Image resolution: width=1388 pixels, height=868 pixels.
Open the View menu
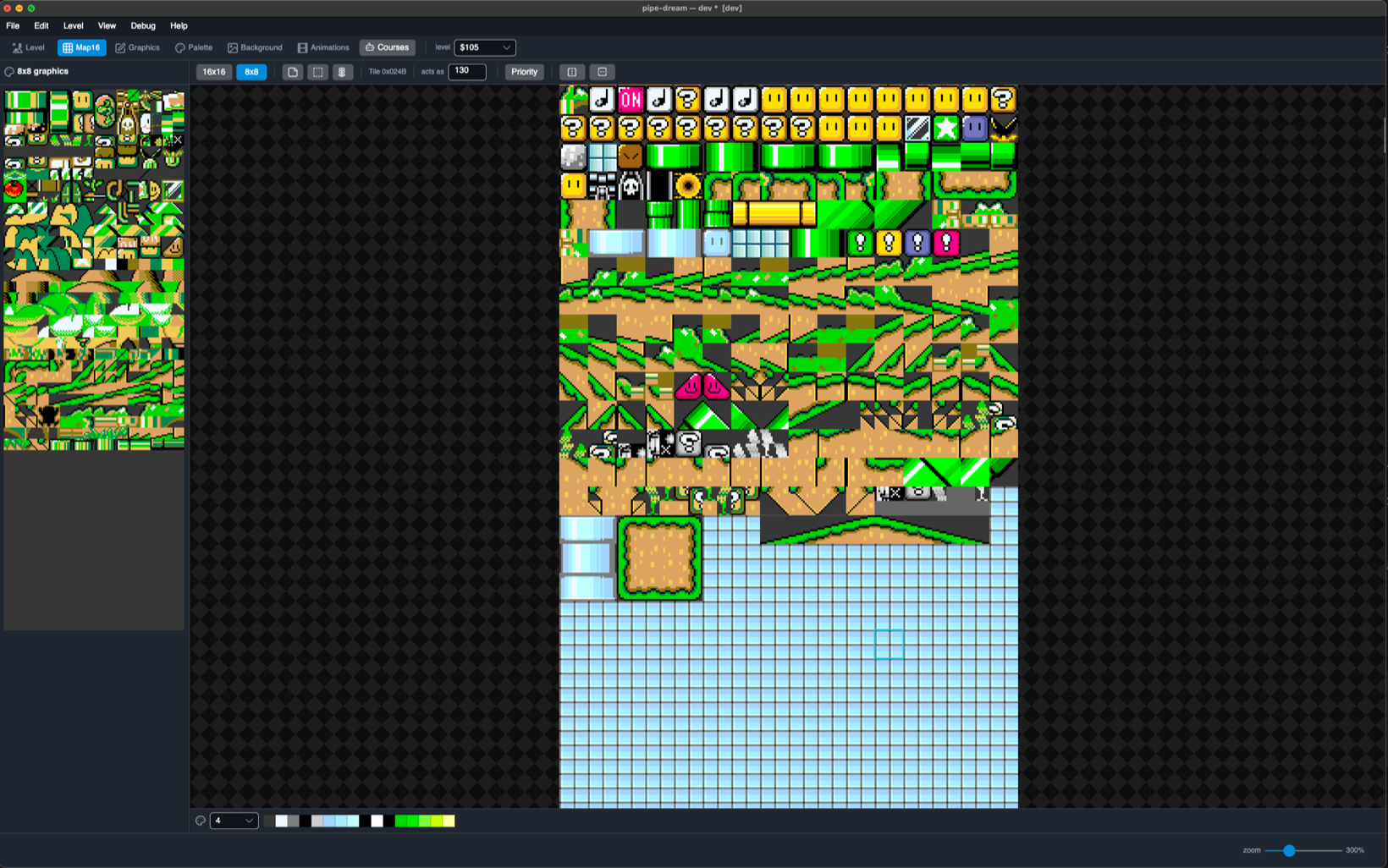(x=107, y=26)
